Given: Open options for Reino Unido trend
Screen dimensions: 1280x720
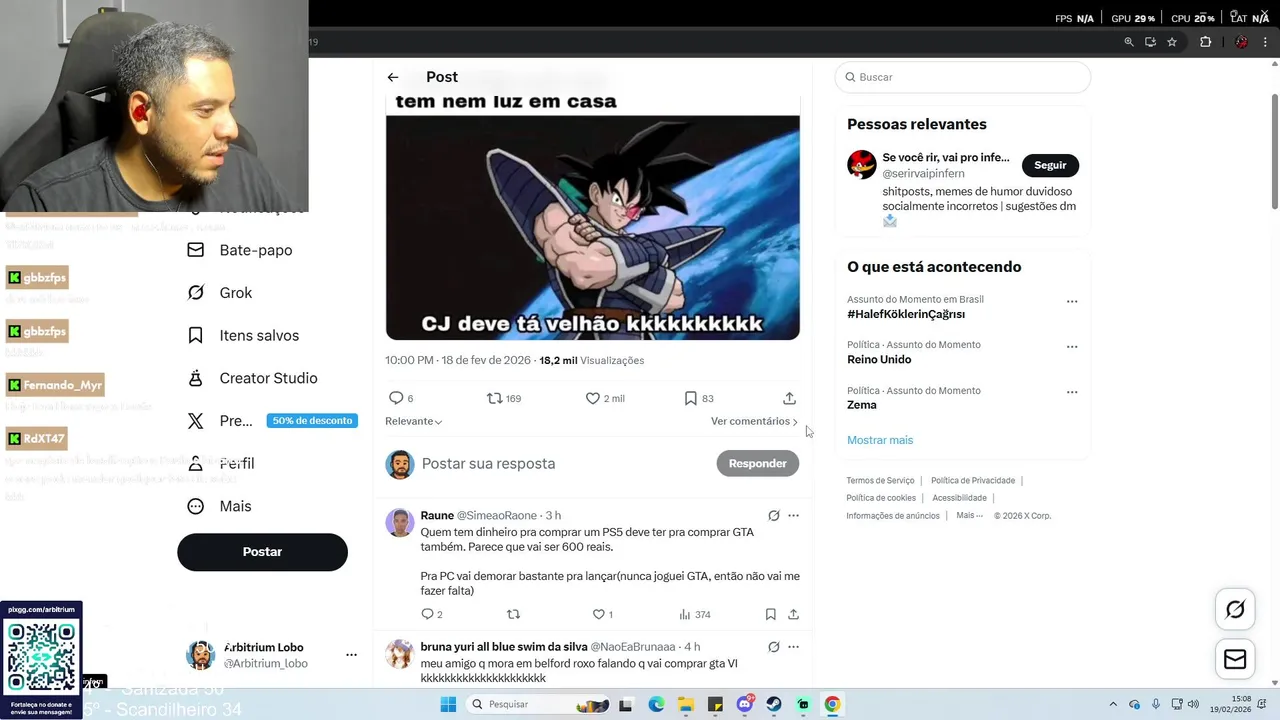Looking at the screenshot, I should click(1072, 347).
